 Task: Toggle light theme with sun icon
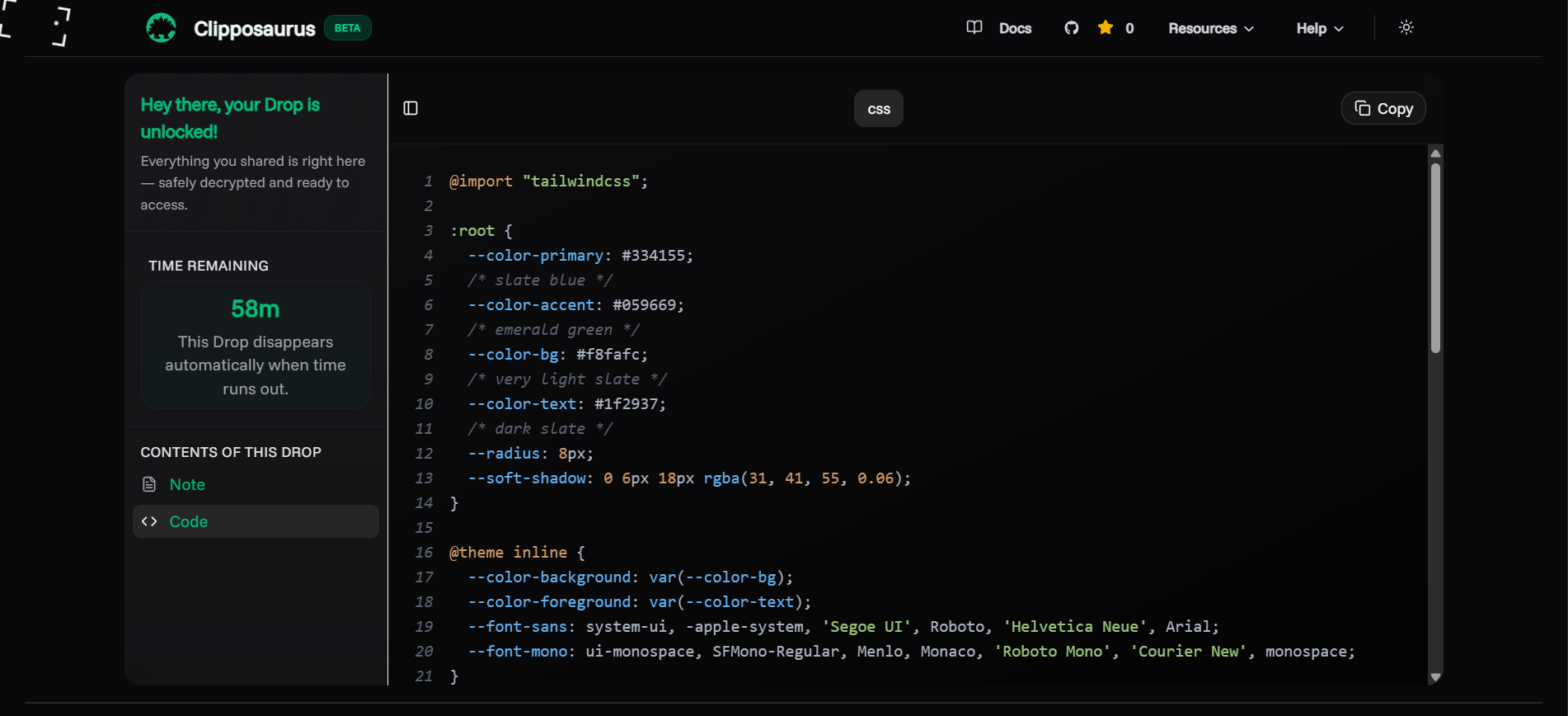[1406, 28]
